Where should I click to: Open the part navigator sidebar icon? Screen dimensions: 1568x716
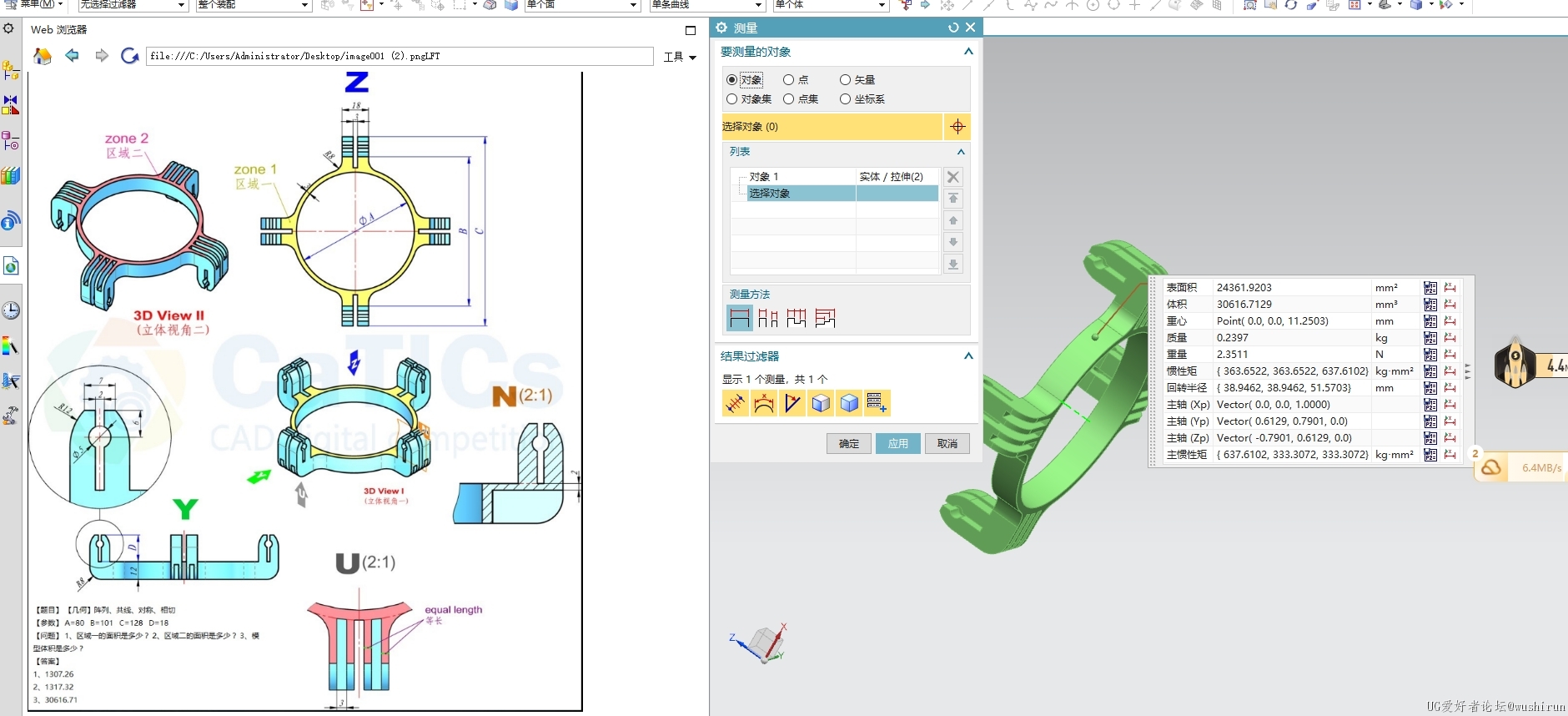[11, 140]
